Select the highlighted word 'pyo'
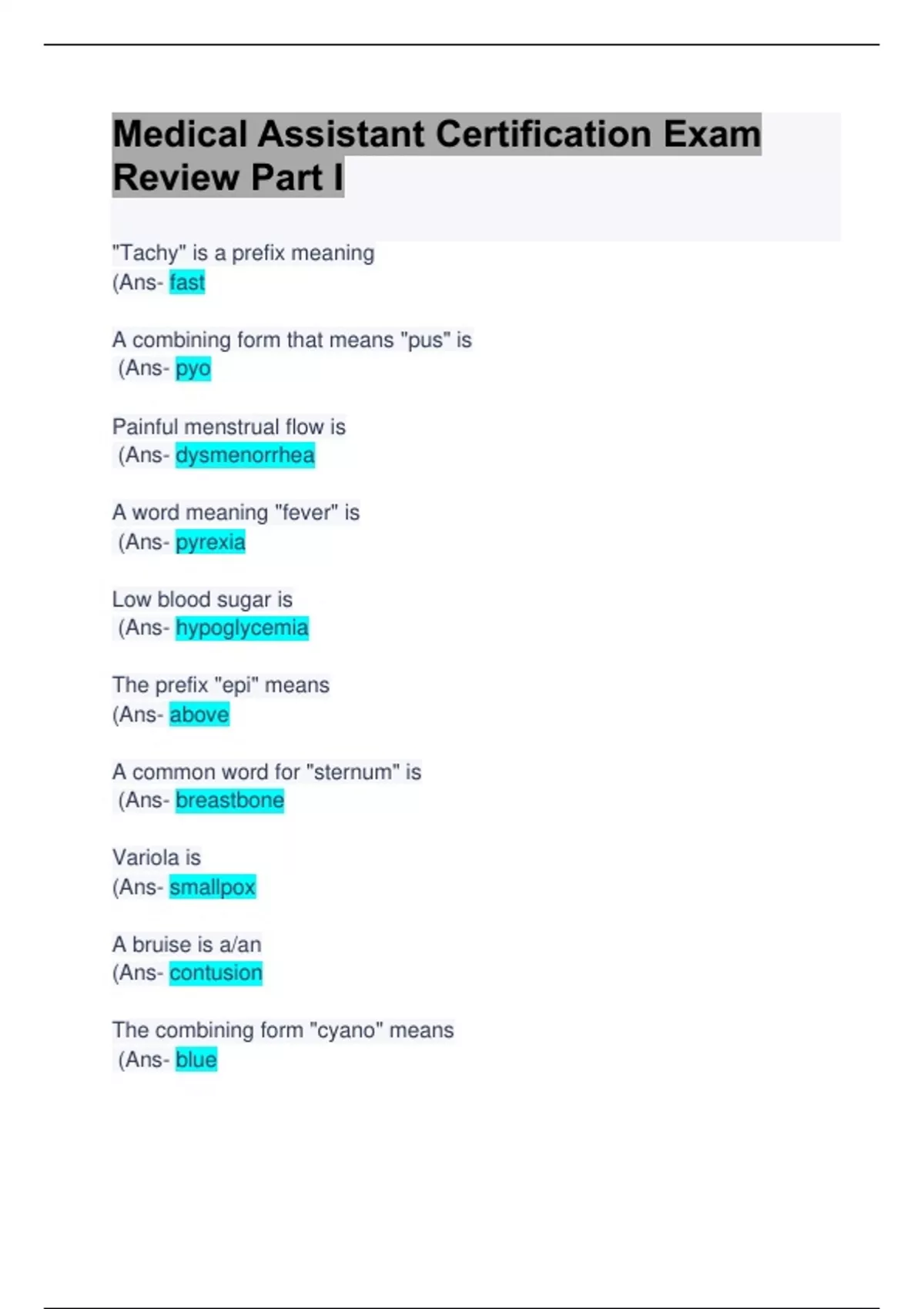Image resolution: width=924 pixels, height=1309 pixels. pos(193,369)
